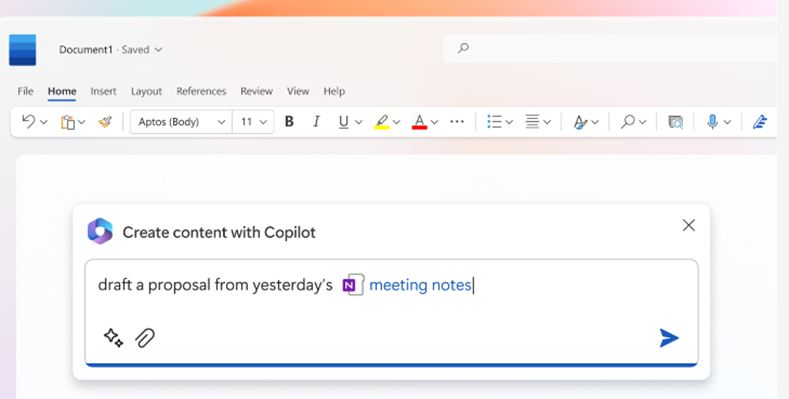Click the meeting notes OneNote link
The height and width of the screenshot is (399, 789).
(x=420, y=285)
